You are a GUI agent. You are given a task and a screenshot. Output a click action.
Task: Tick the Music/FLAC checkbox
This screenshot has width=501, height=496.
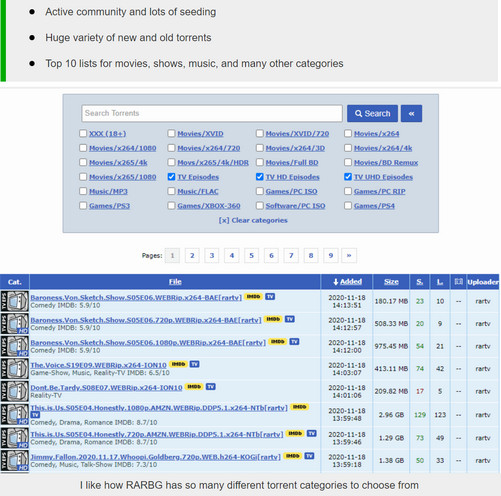click(171, 191)
